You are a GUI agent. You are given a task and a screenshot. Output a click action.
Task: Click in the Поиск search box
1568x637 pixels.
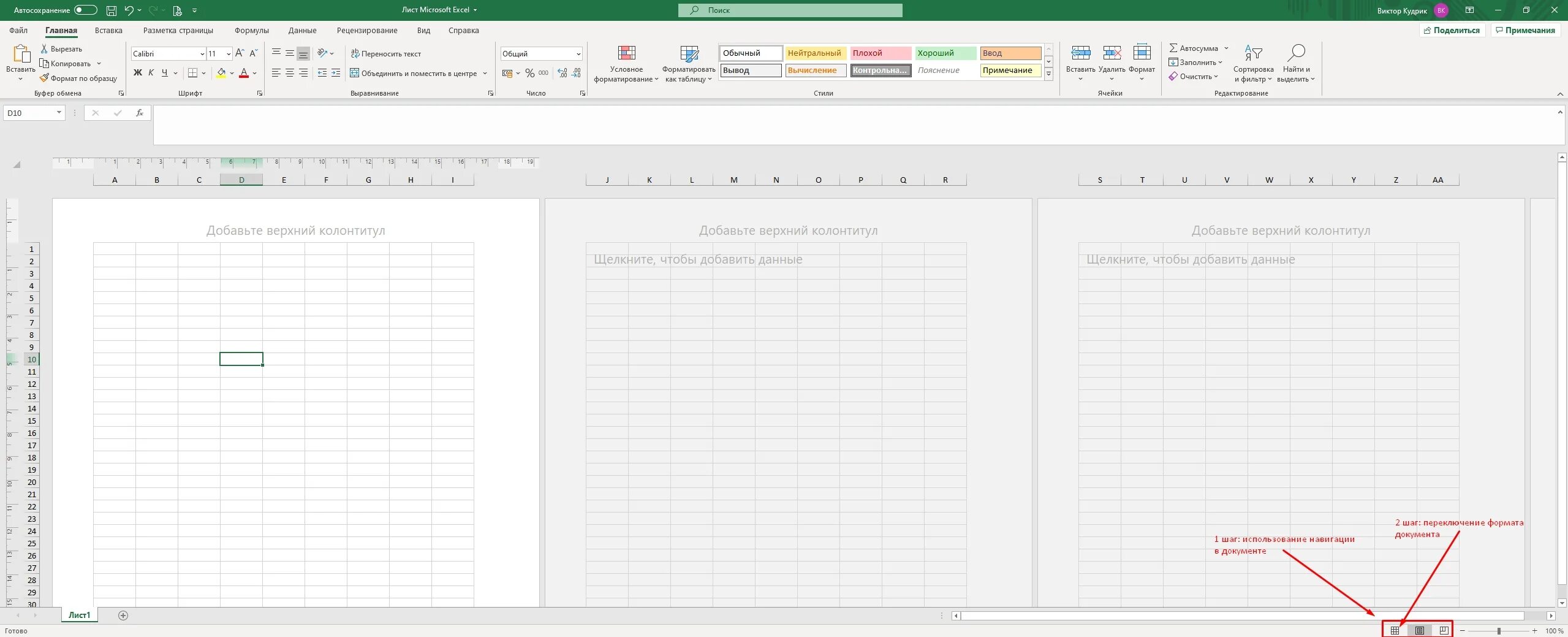790,10
